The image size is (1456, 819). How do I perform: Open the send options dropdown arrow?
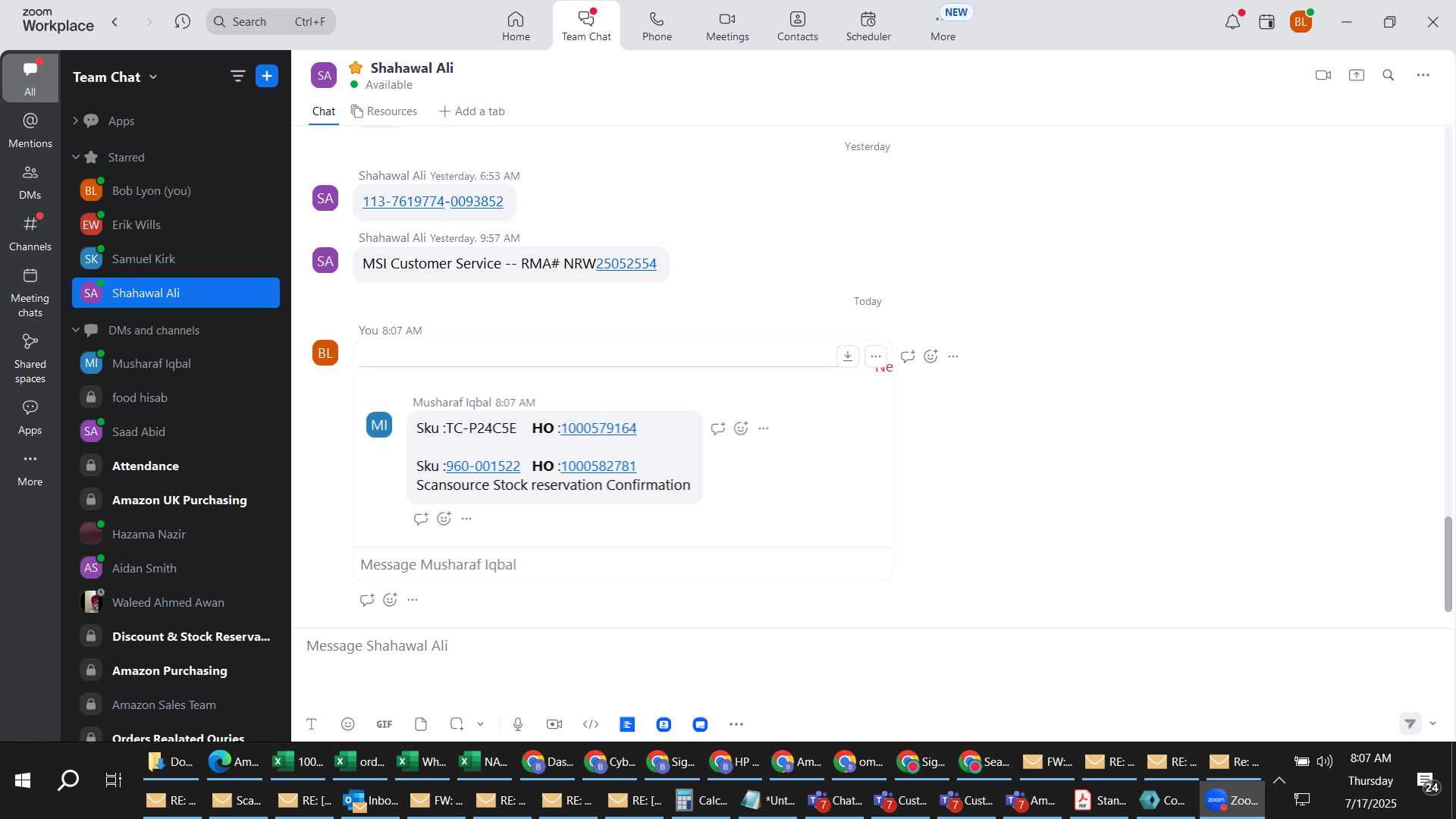[x=1432, y=723]
